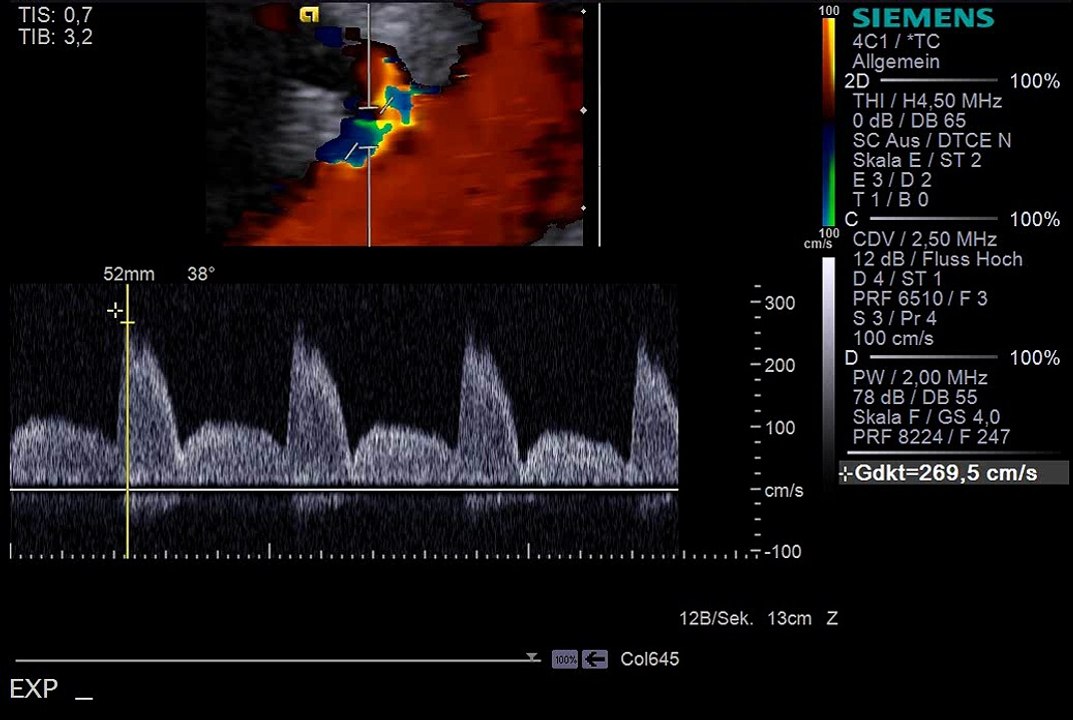Click the caliper symbol before Gdkt value
The width and height of the screenshot is (1073, 720).
coord(846,474)
